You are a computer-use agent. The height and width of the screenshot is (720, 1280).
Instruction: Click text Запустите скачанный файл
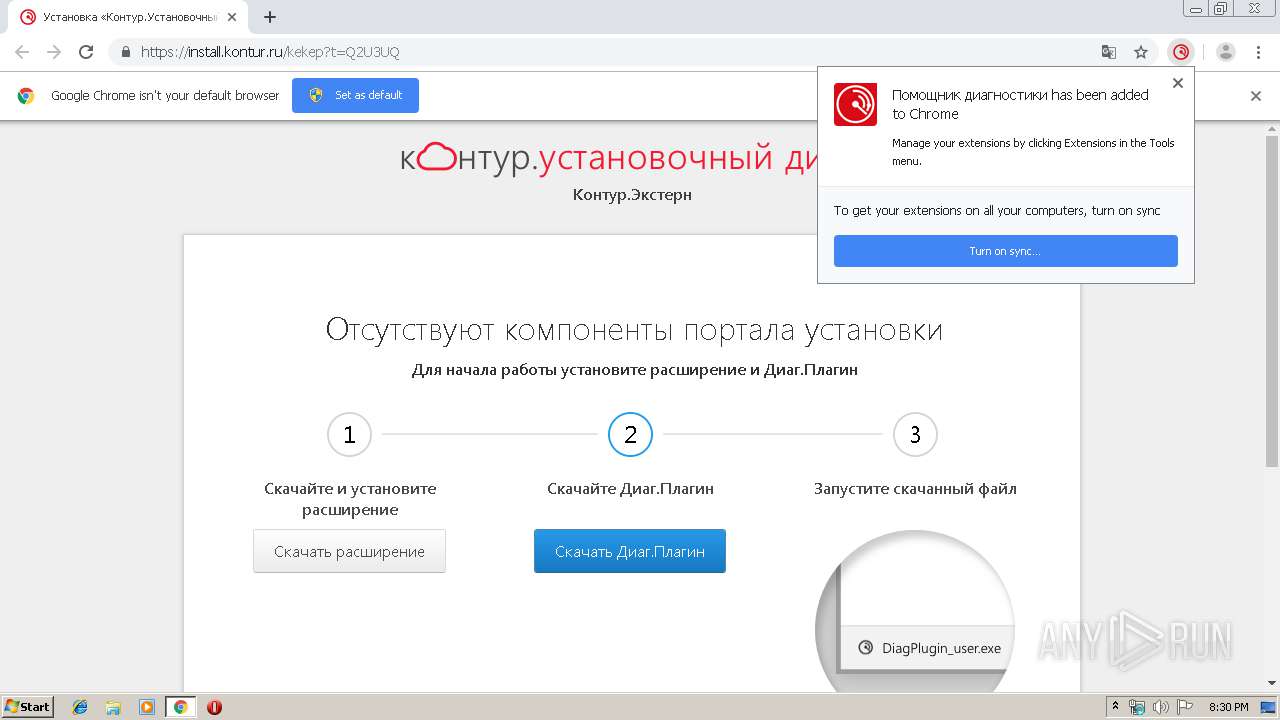coord(915,489)
